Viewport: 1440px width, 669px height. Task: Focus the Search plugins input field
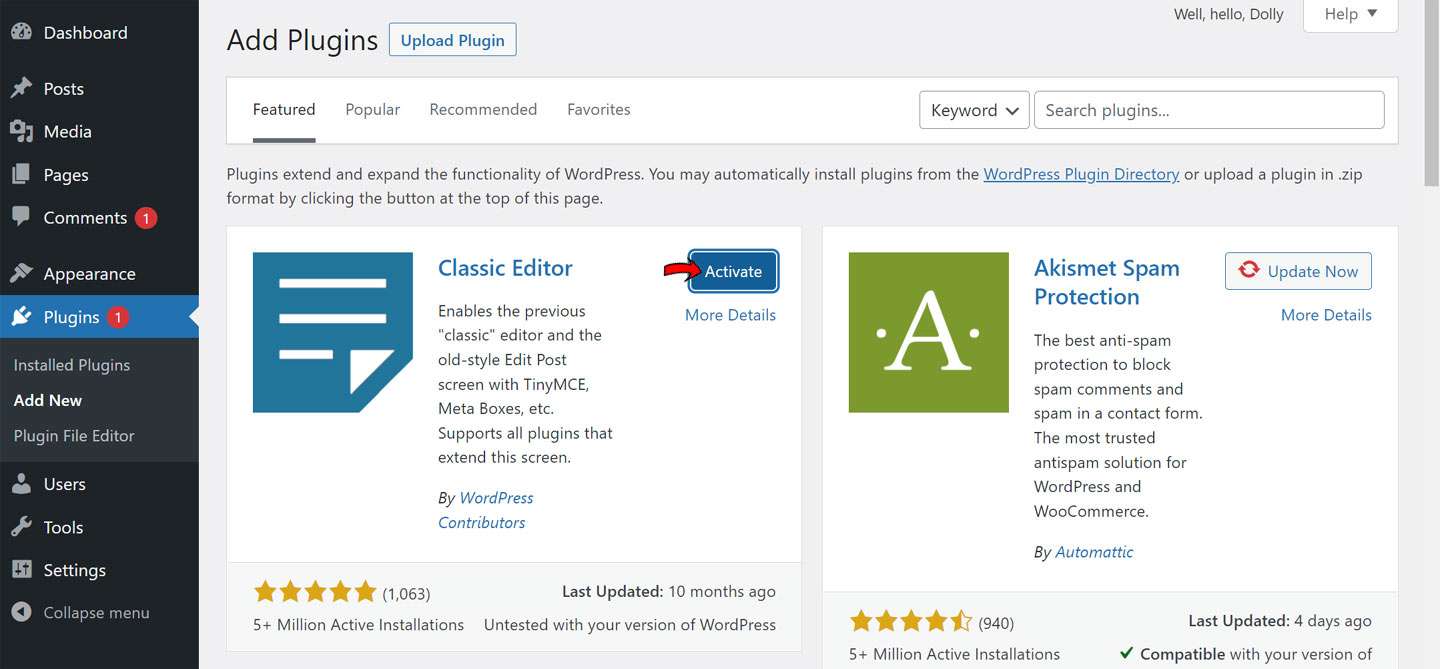point(1209,110)
